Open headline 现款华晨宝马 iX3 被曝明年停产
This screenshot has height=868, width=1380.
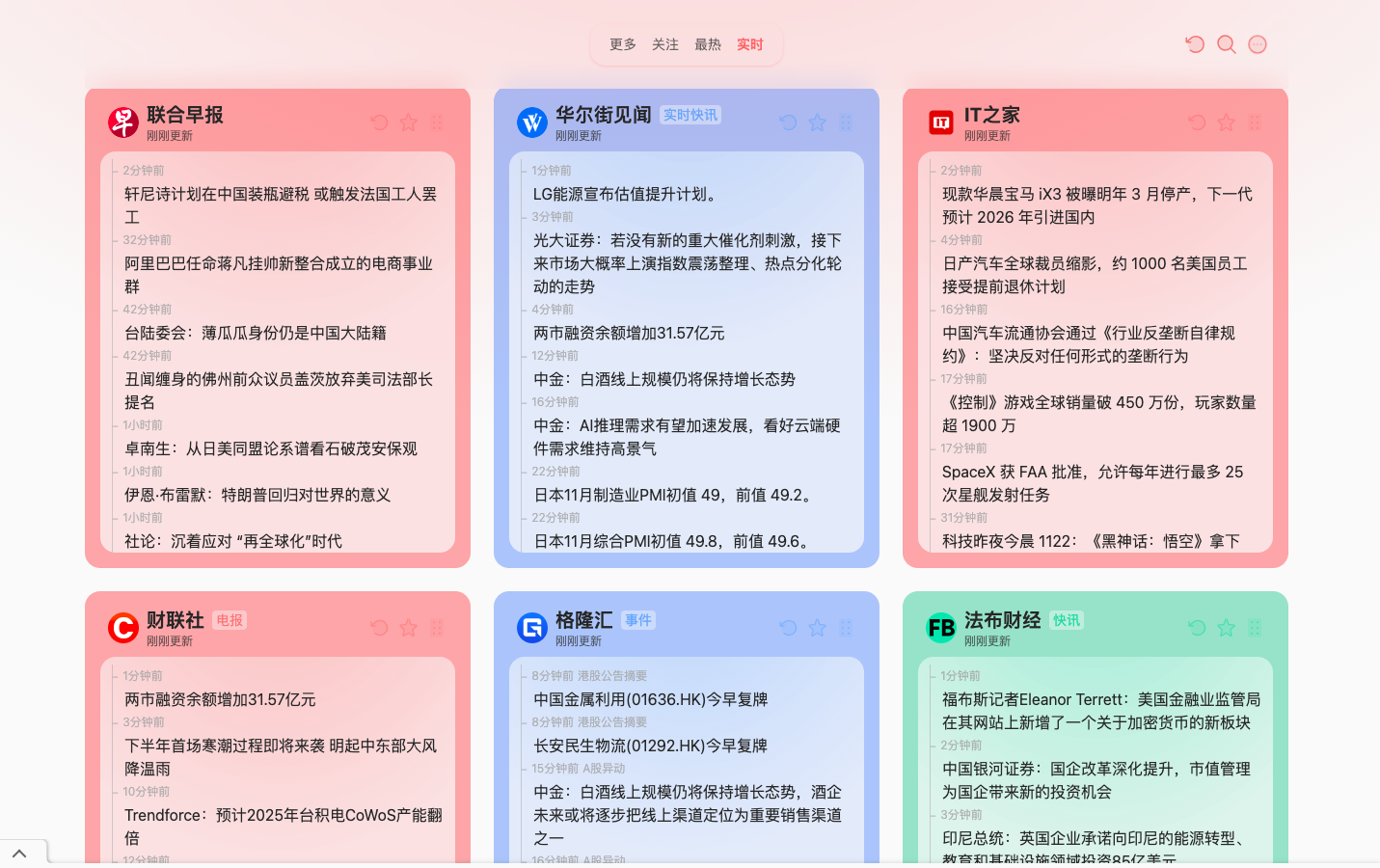[x=1097, y=205]
